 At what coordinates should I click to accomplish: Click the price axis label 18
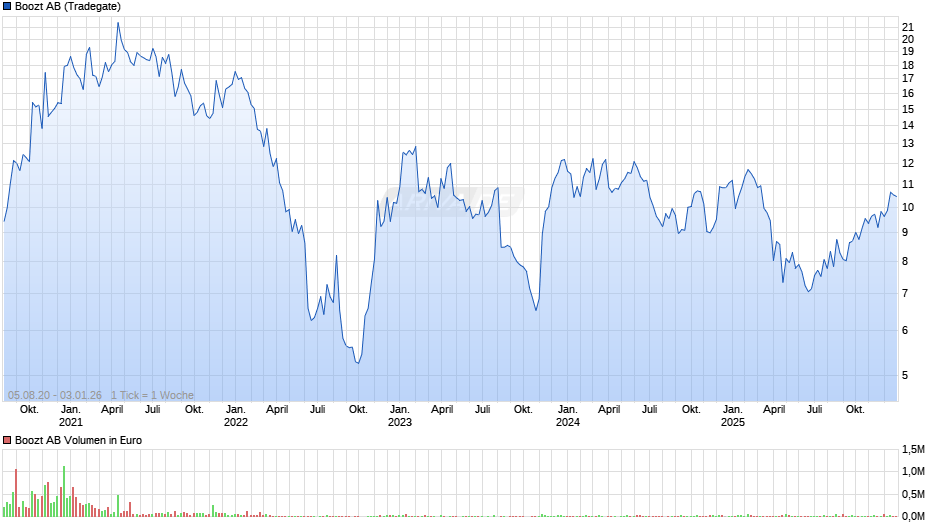pyautogui.click(x=908, y=65)
